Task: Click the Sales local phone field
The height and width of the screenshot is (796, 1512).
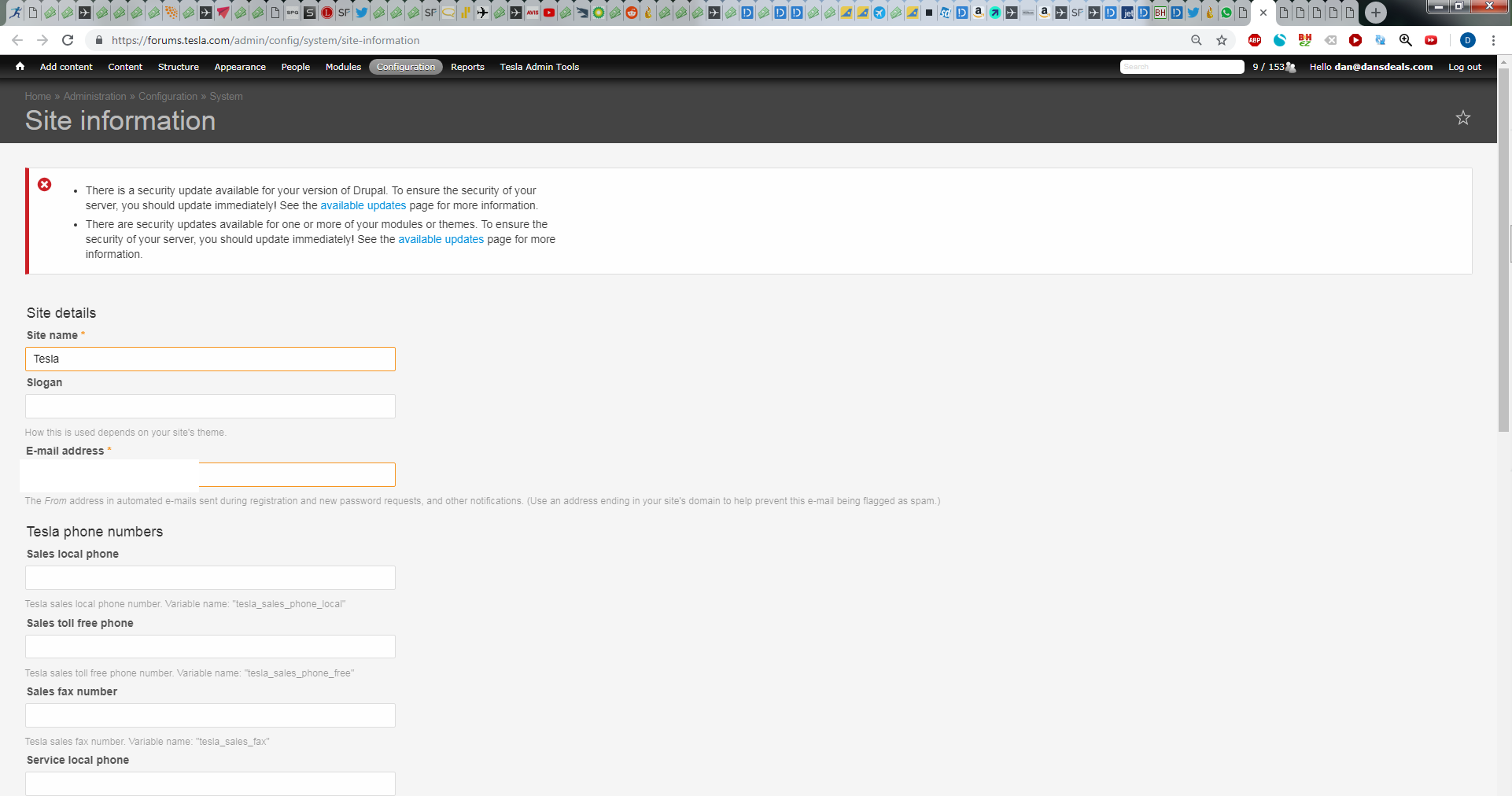Action: (x=210, y=577)
